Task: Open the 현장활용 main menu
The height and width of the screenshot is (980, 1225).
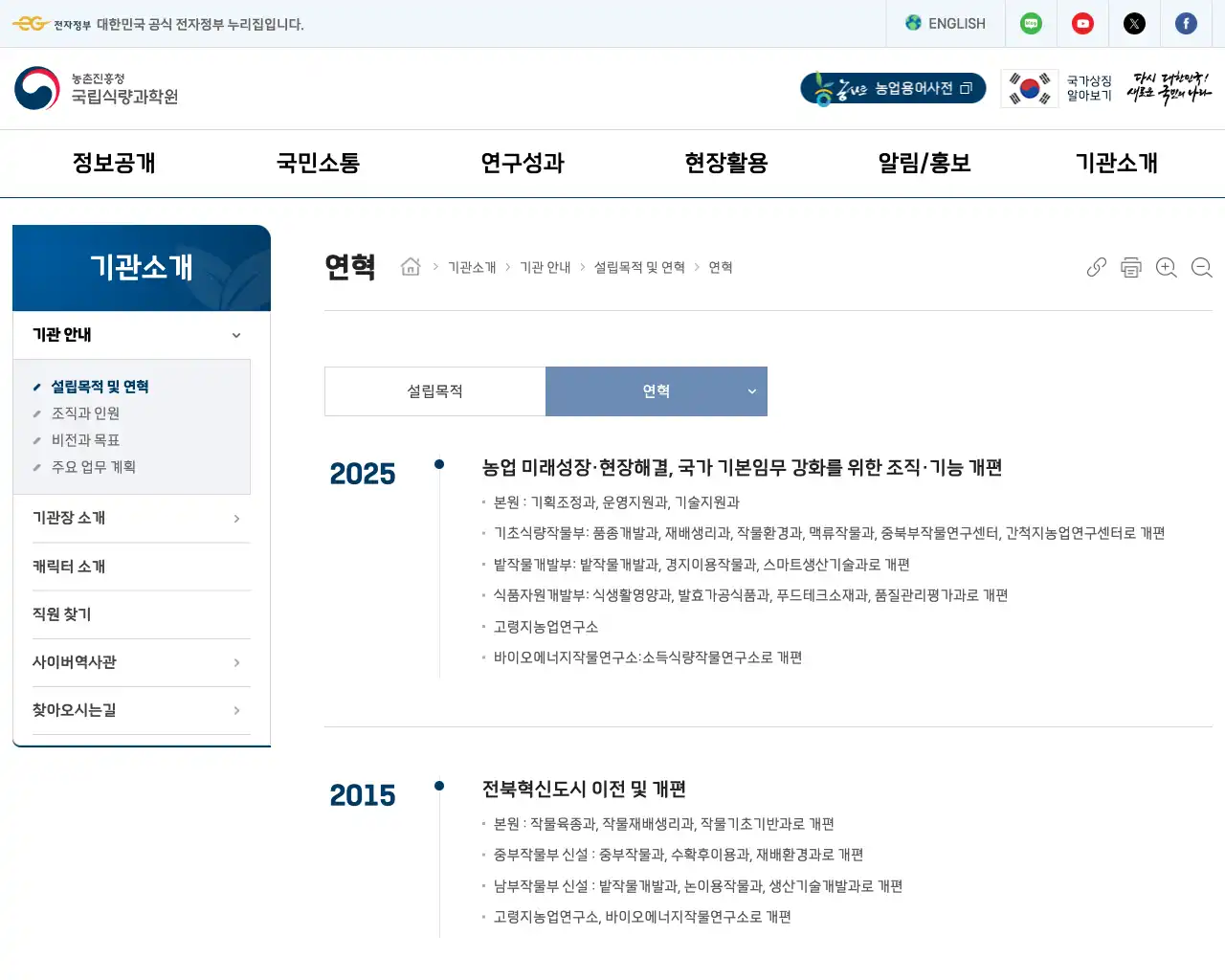Action: [726, 163]
